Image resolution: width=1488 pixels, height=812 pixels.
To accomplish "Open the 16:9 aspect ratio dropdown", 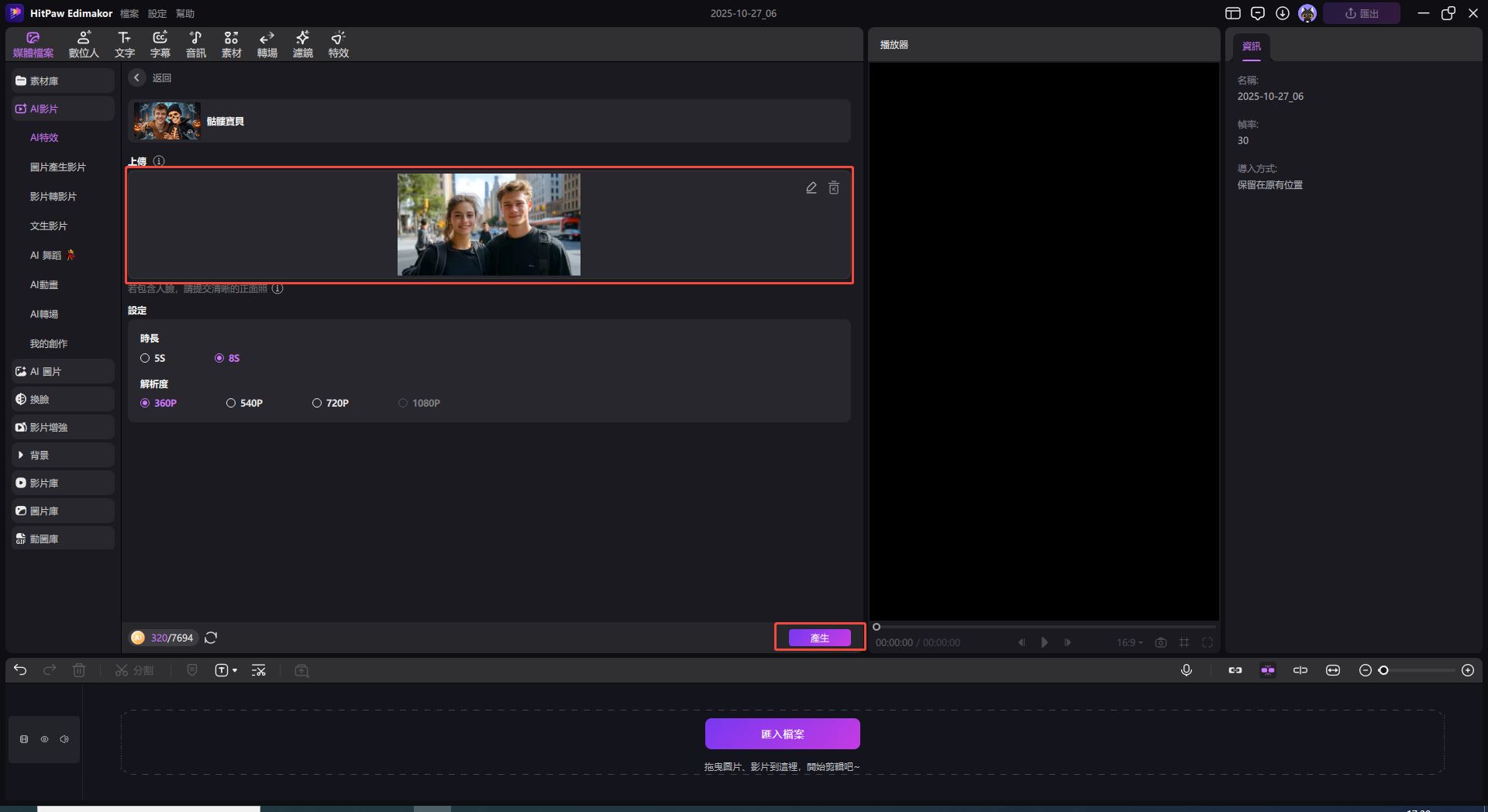I will (1129, 642).
